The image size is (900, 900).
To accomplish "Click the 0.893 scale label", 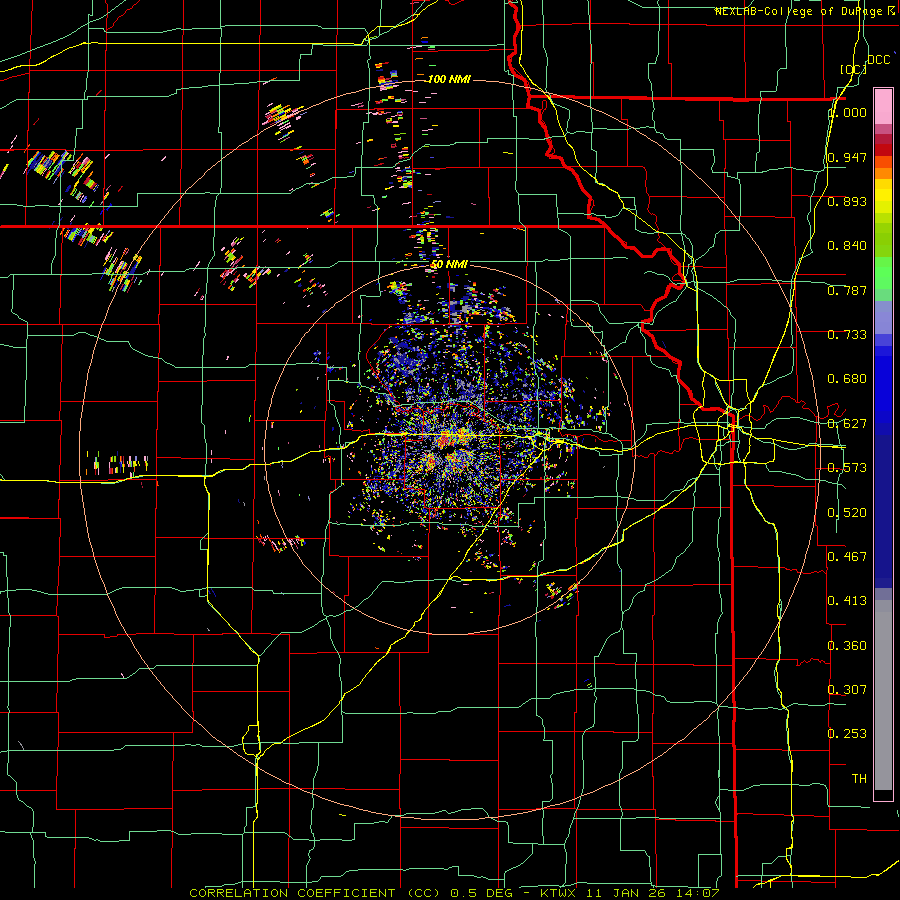I will point(847,201).
